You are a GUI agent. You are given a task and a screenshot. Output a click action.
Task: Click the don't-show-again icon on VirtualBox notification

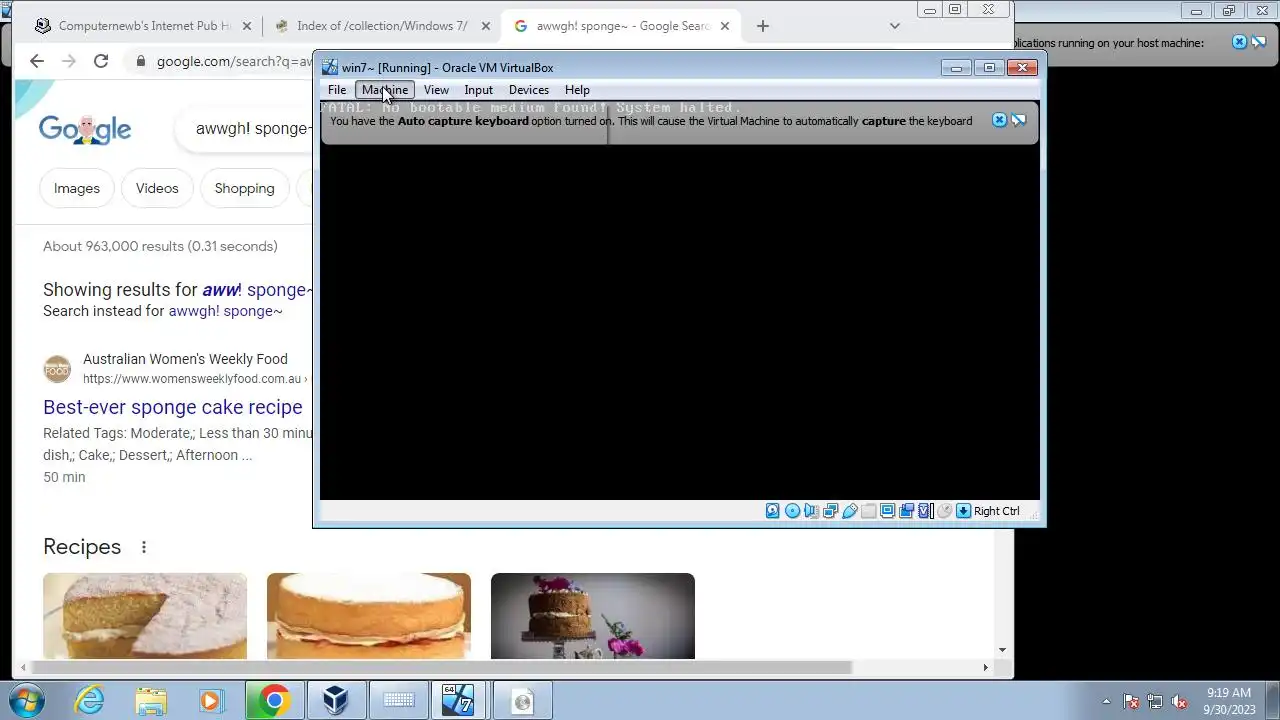click(1018, 120)
